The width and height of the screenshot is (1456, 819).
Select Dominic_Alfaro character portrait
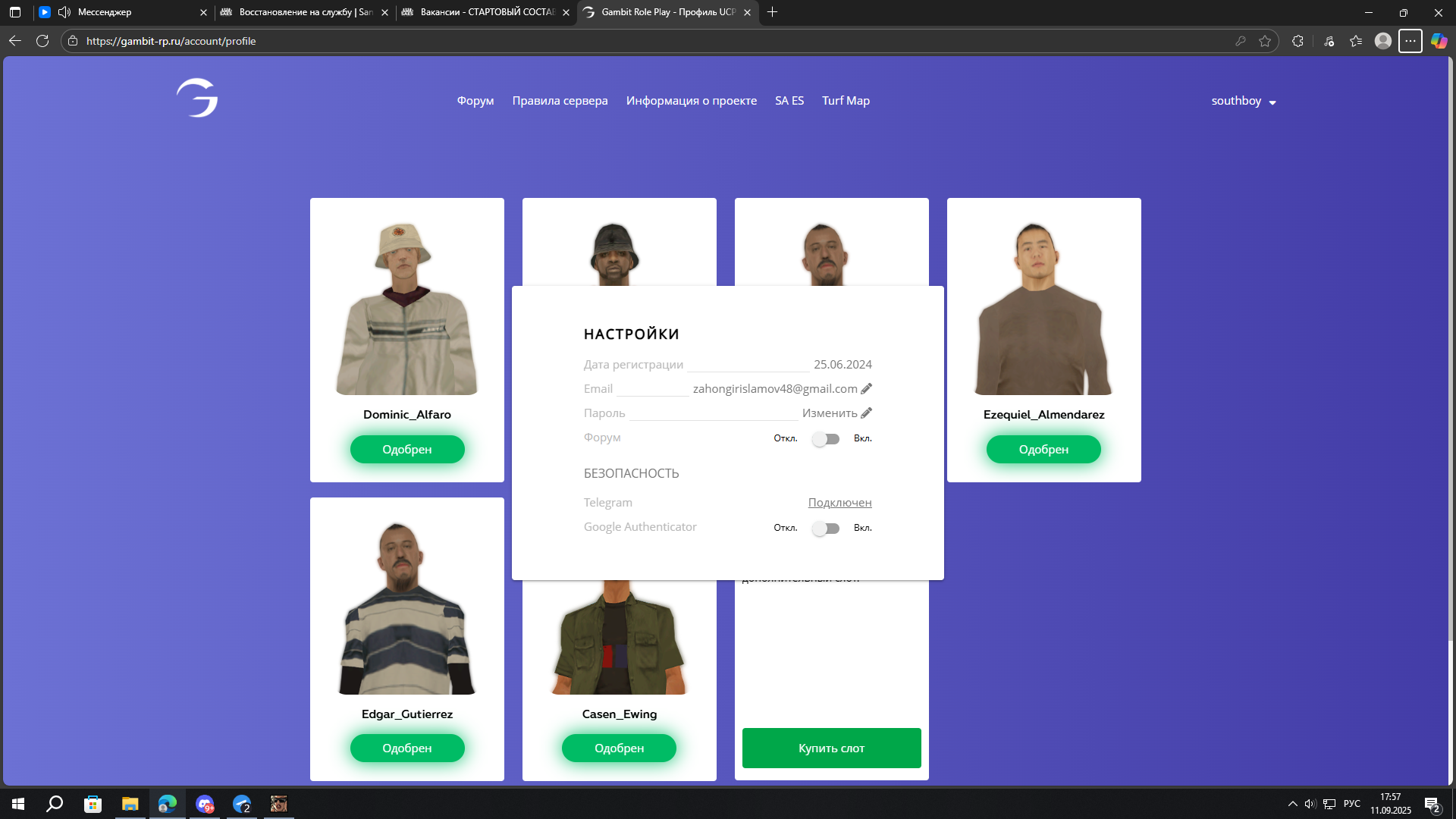[x=407, y=308]
